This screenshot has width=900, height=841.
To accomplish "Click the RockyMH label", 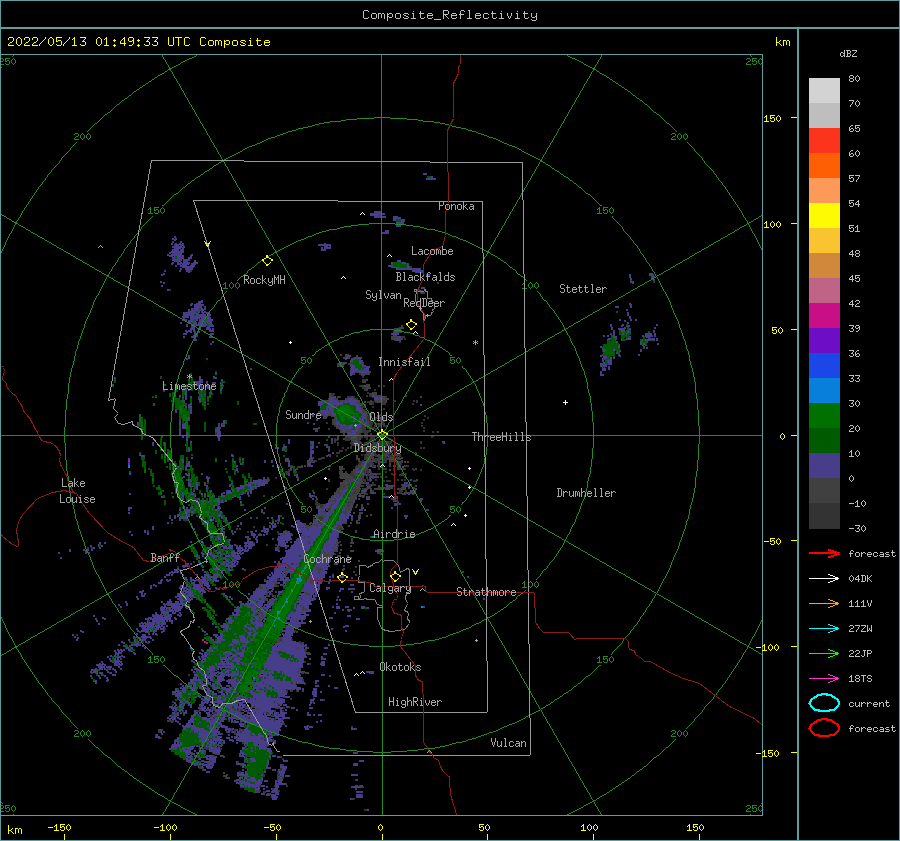I will coord(264,280).
